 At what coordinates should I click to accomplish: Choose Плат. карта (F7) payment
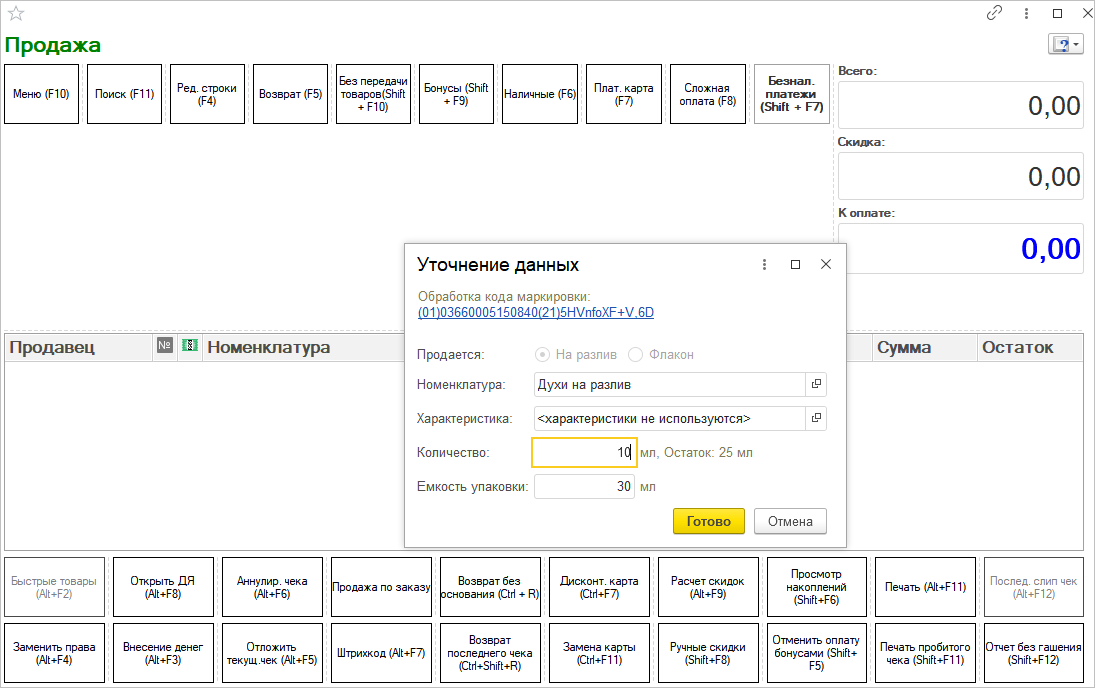pyautogui.click(x=623, y=94)
